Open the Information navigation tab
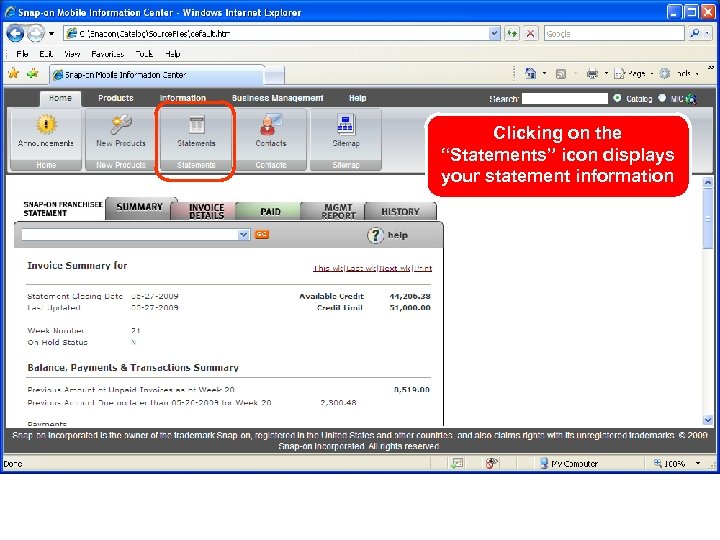This screenshot has height=540, width=720. coord(183,98)
